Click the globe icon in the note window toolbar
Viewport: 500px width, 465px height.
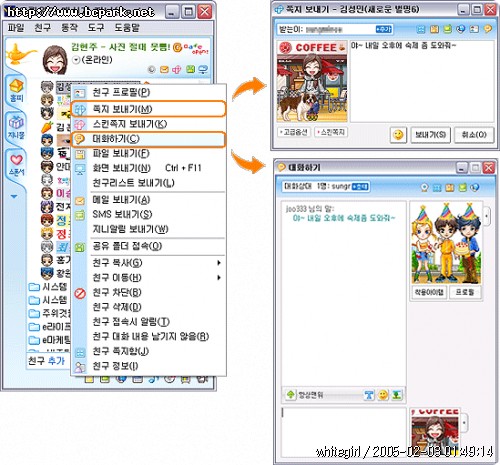coord(461,29)
